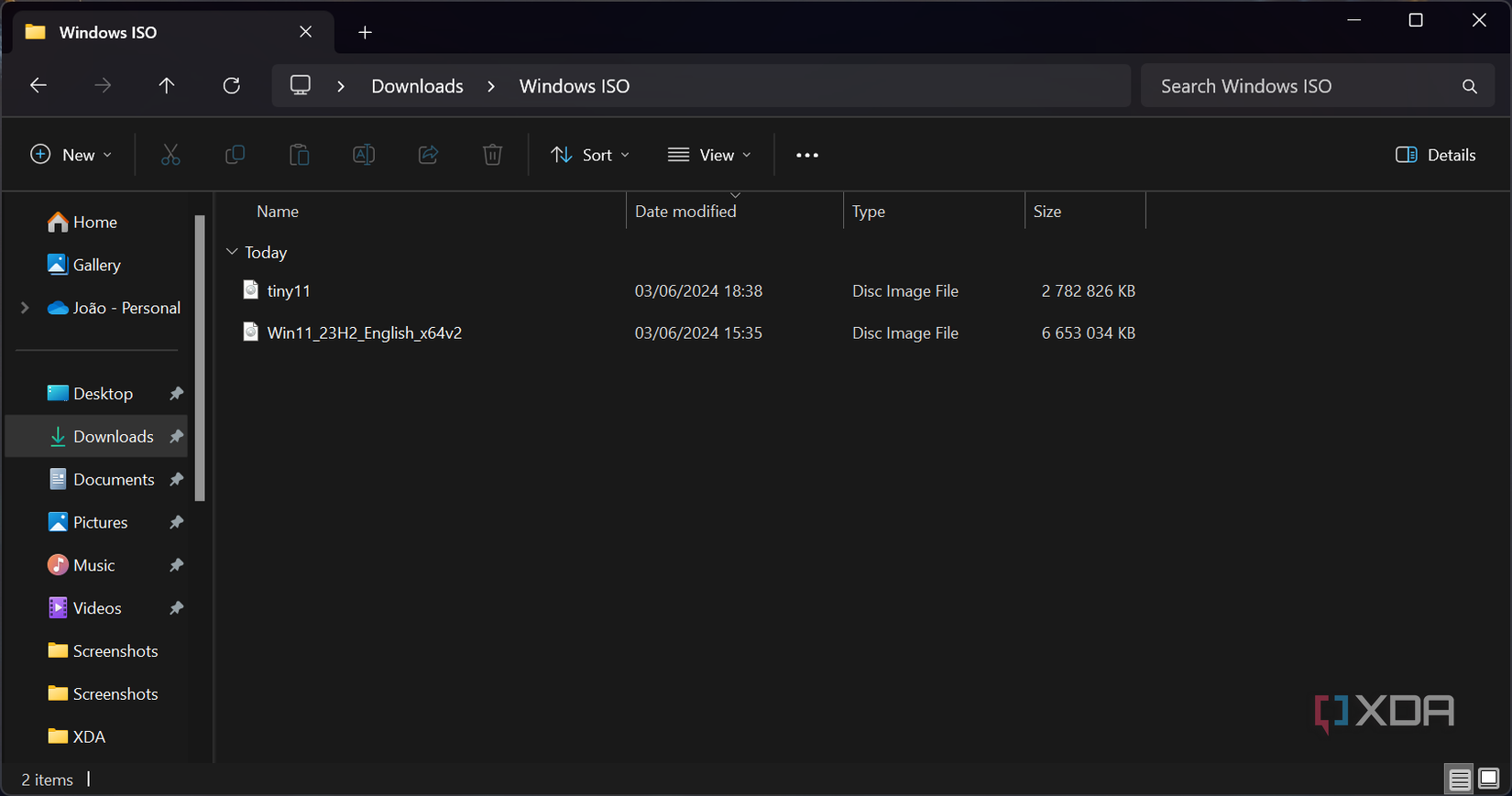Click the Delete trash can icon
This screenshot has width=1512, height=796.
493,155
